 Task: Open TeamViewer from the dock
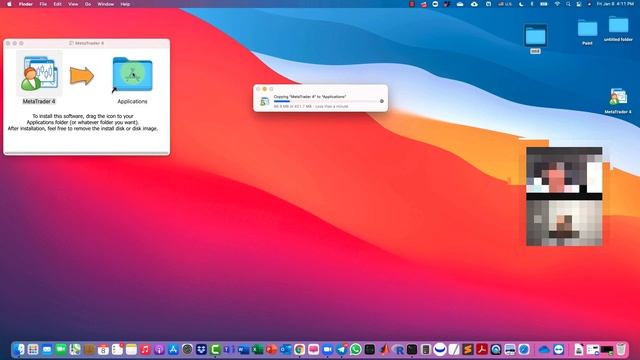coord(559,349)
